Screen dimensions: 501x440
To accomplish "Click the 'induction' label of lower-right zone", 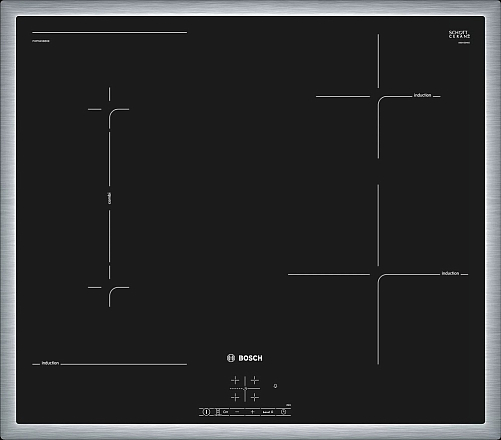I will coord(450,273).
